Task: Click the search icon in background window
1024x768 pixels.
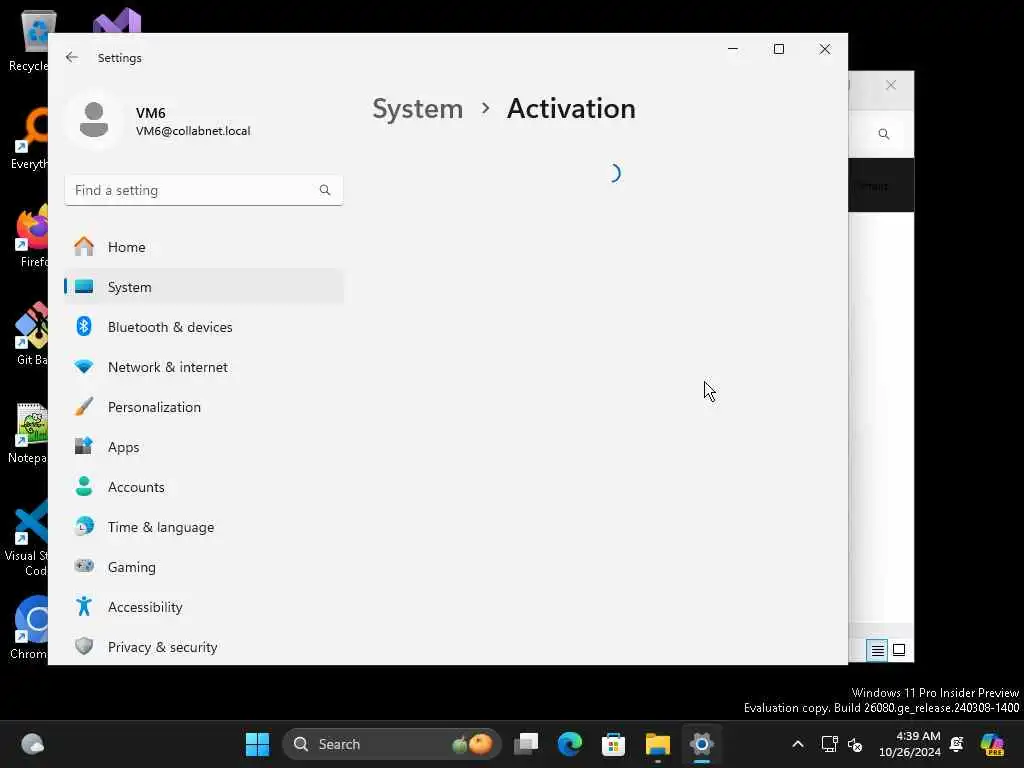Action: pos(884,134)
